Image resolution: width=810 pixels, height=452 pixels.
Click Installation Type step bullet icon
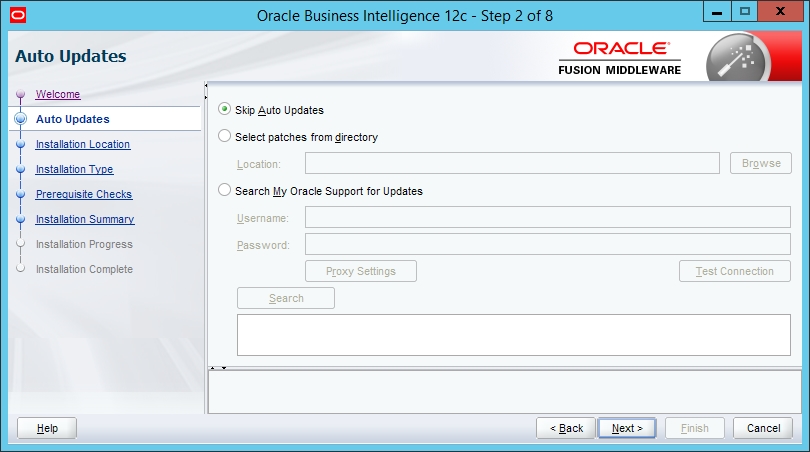tap(21, 169)
